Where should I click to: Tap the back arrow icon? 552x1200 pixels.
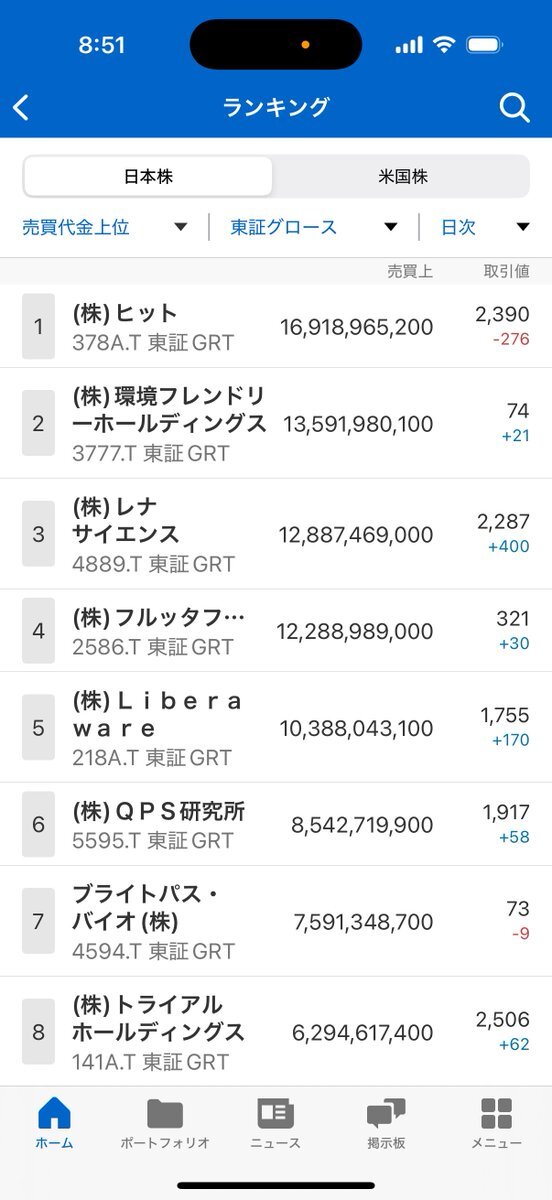pyautogui.click(x=22, y=108)
